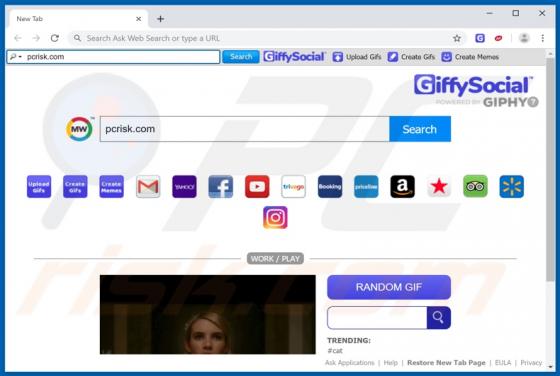Viewport: 560px width, 376px height.
Task: Reload the page
Action: pos(55,38)
